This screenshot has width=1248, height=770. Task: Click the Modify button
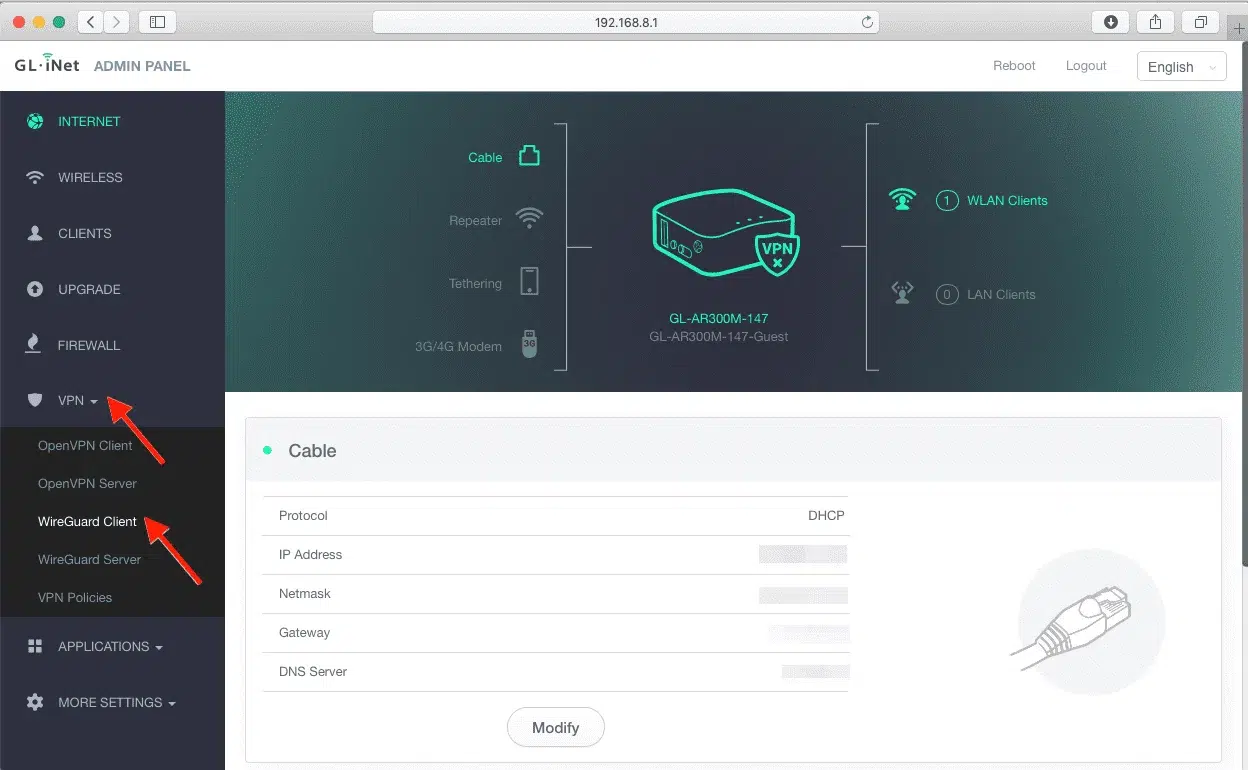tap(555, 727)
